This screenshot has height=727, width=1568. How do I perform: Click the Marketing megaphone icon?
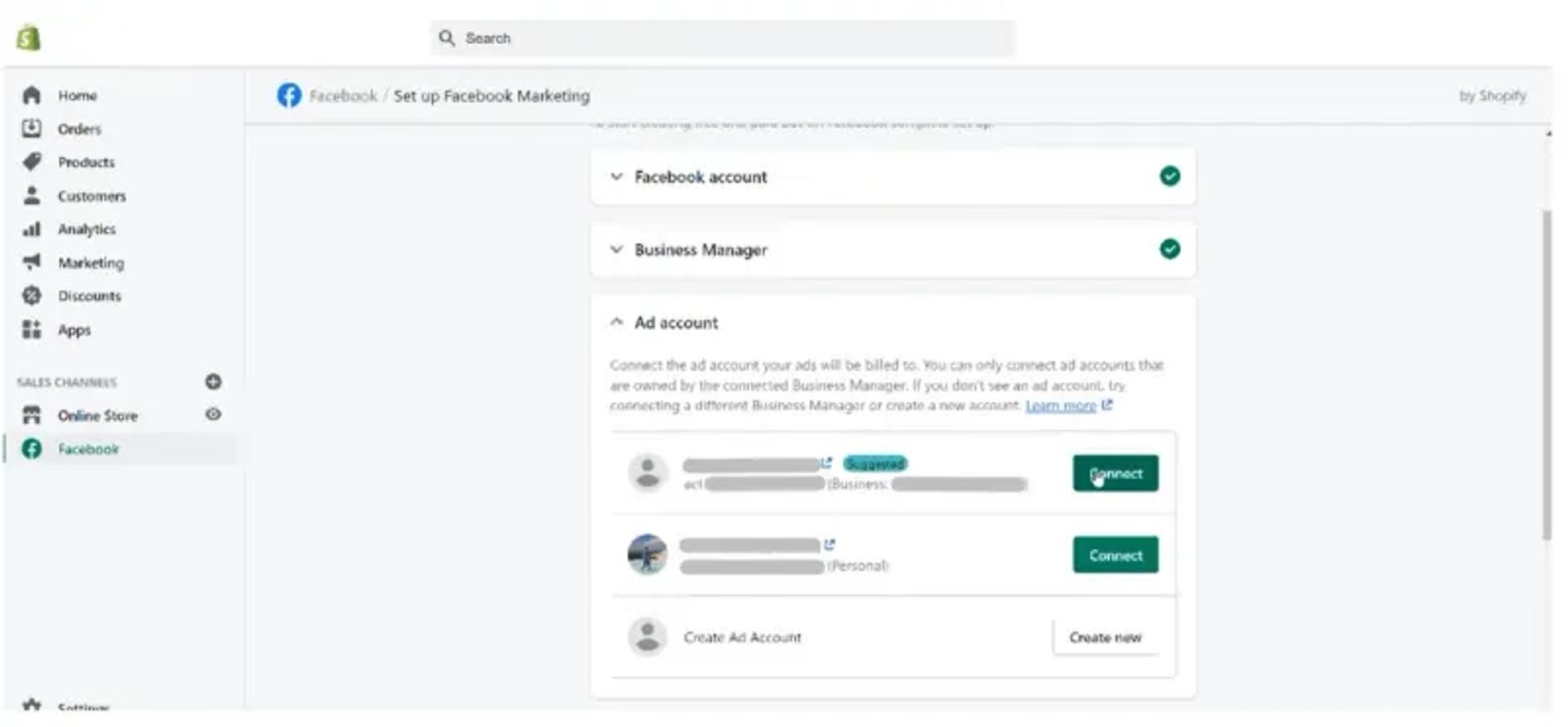(x=32, y=262)
